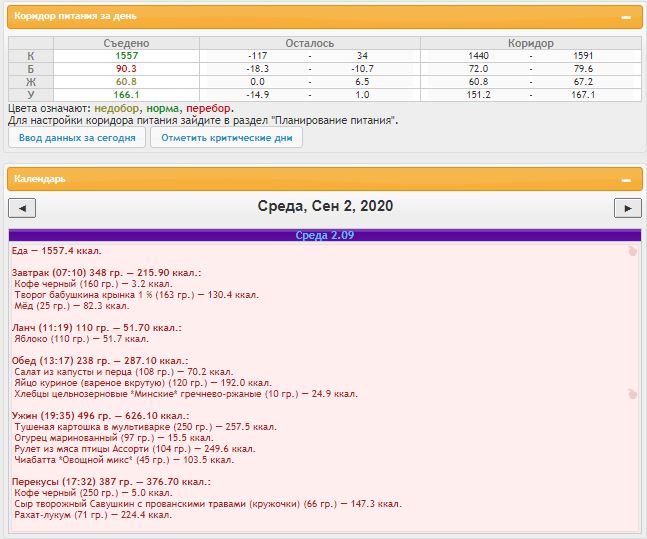Select the «Рахат-лукум (71 гр.)» entry
Screen dimensions: 647x539
tap(93, 515)
